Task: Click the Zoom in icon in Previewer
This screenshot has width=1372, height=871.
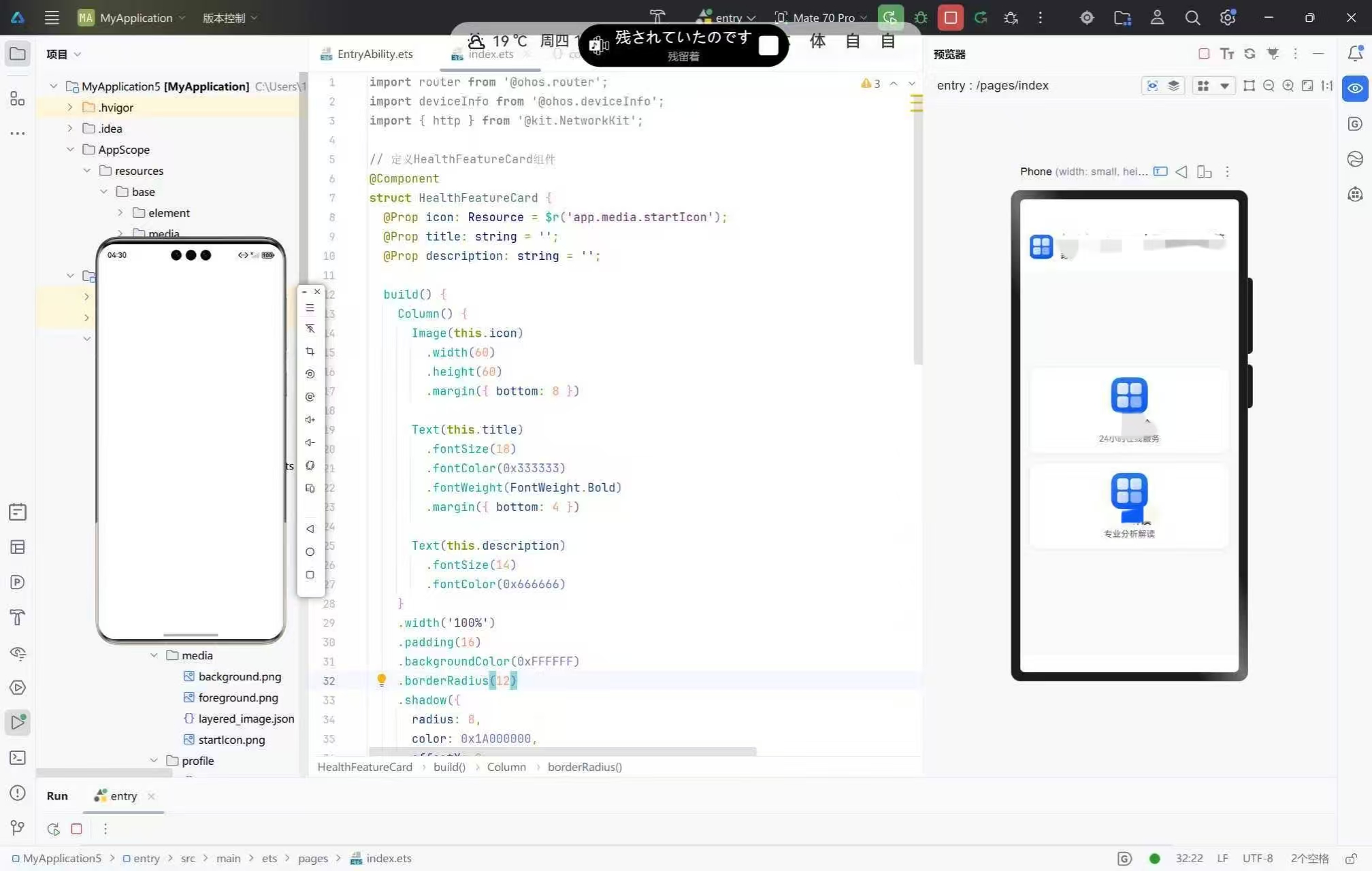Action: 1288,86
